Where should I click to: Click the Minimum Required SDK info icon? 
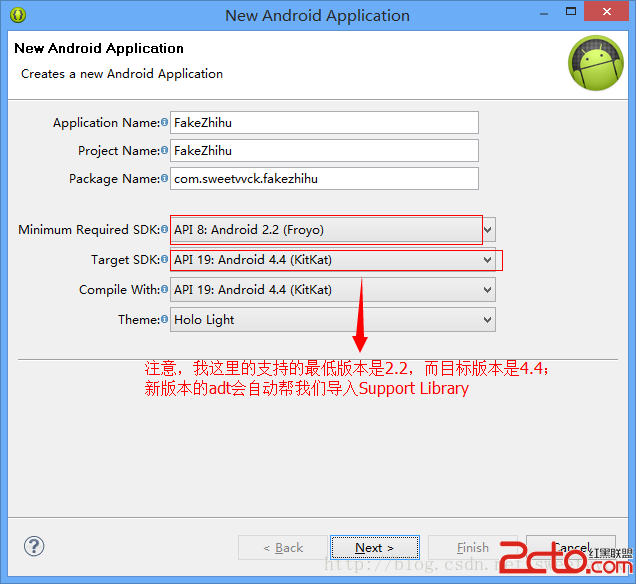point(164,229)
